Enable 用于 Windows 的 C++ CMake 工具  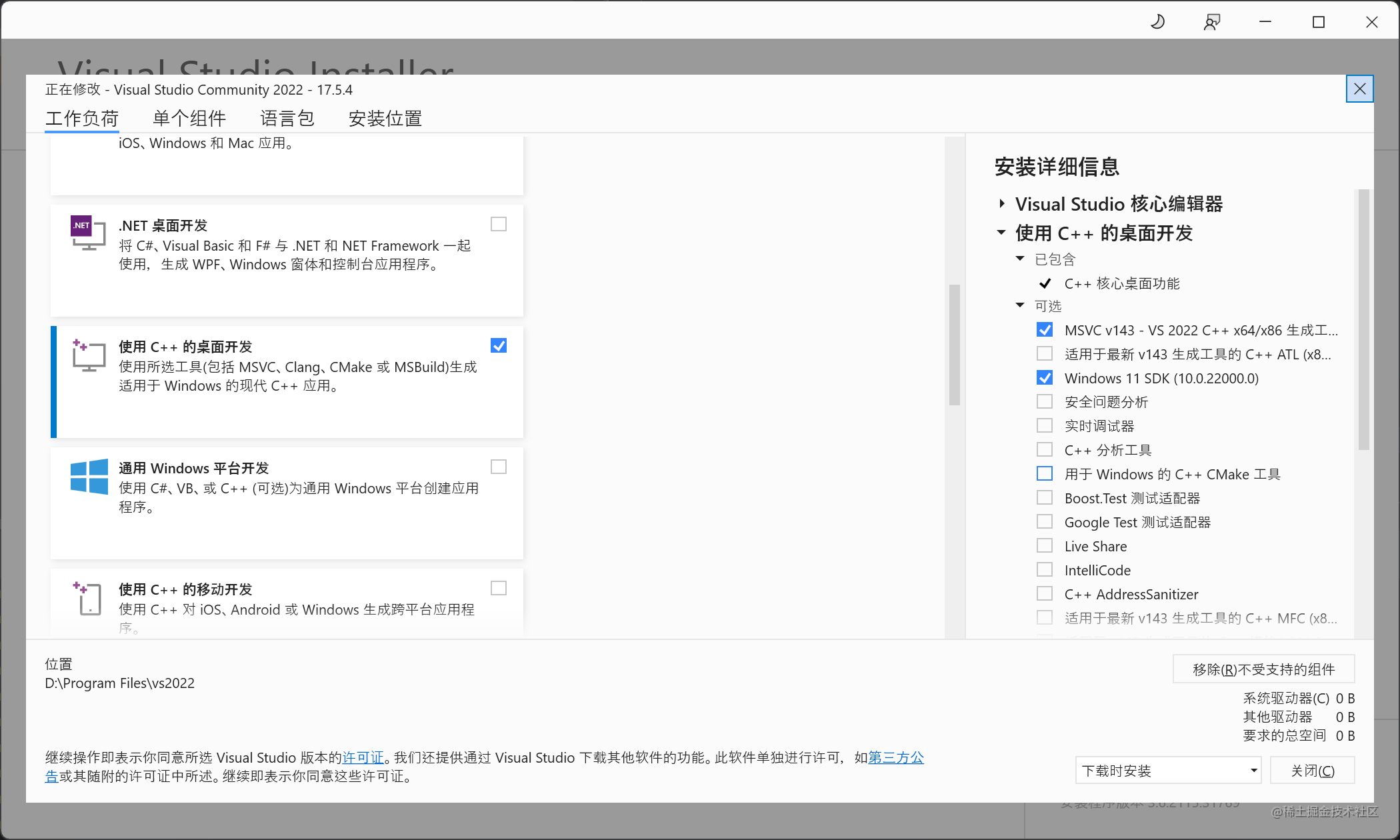1044,473
